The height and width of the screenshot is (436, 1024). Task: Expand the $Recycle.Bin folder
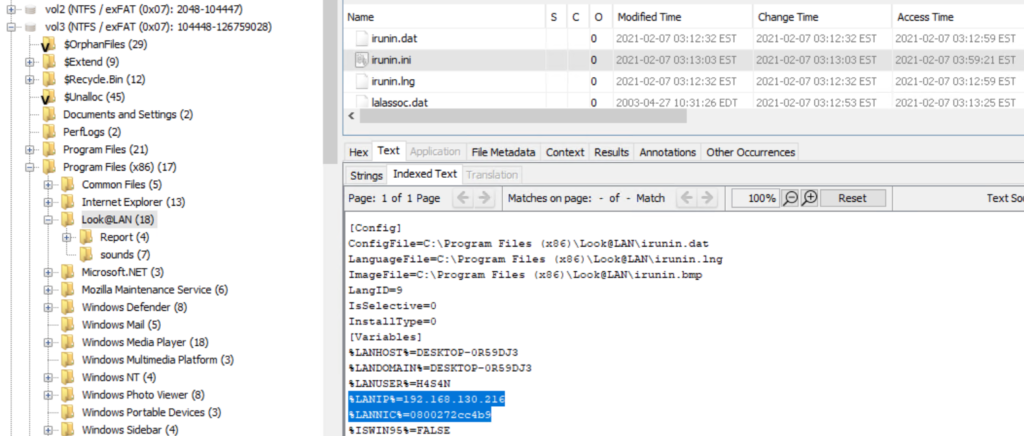pyautogui.click(x=29, y=80)
